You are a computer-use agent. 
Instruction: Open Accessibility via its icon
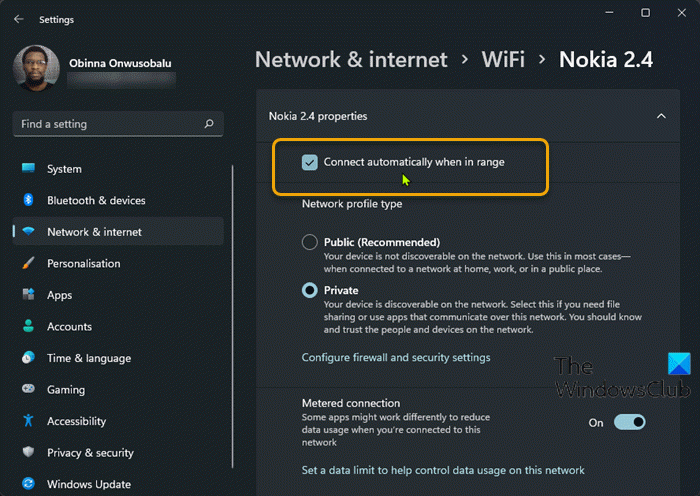click(x=28, y=422)
